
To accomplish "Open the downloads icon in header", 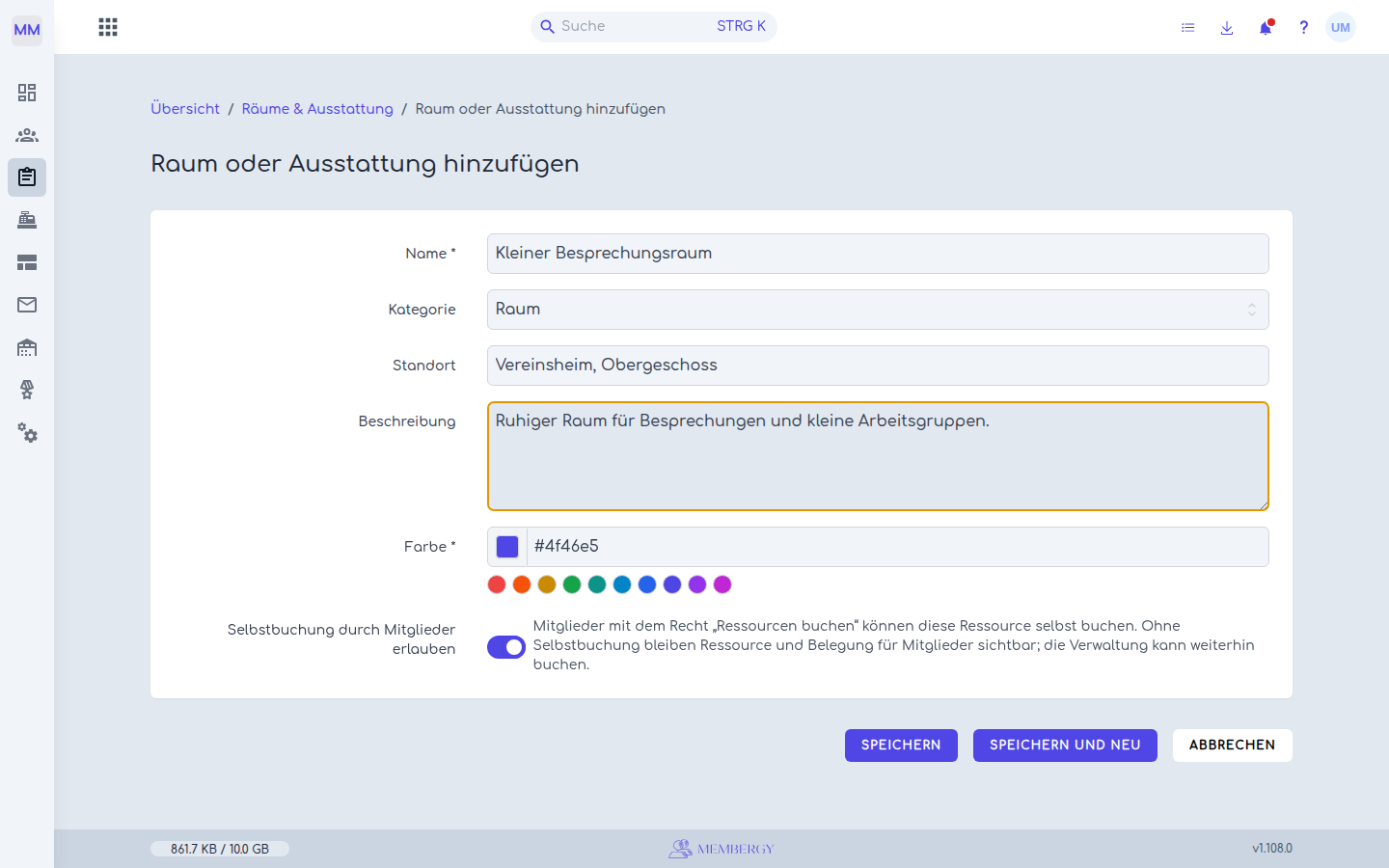I will [1227, 28].
